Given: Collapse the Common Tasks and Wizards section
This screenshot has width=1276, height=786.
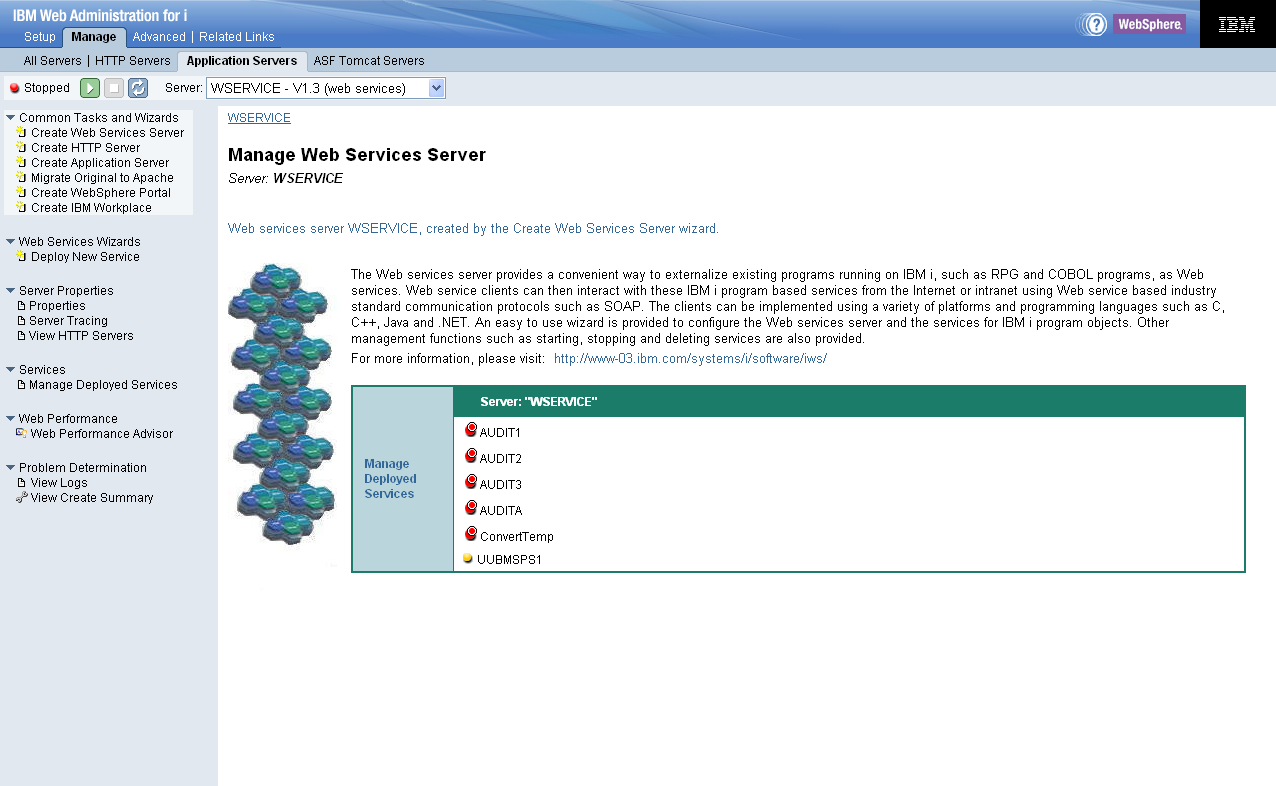Looking at the screenshot, I should coord(11,117).
